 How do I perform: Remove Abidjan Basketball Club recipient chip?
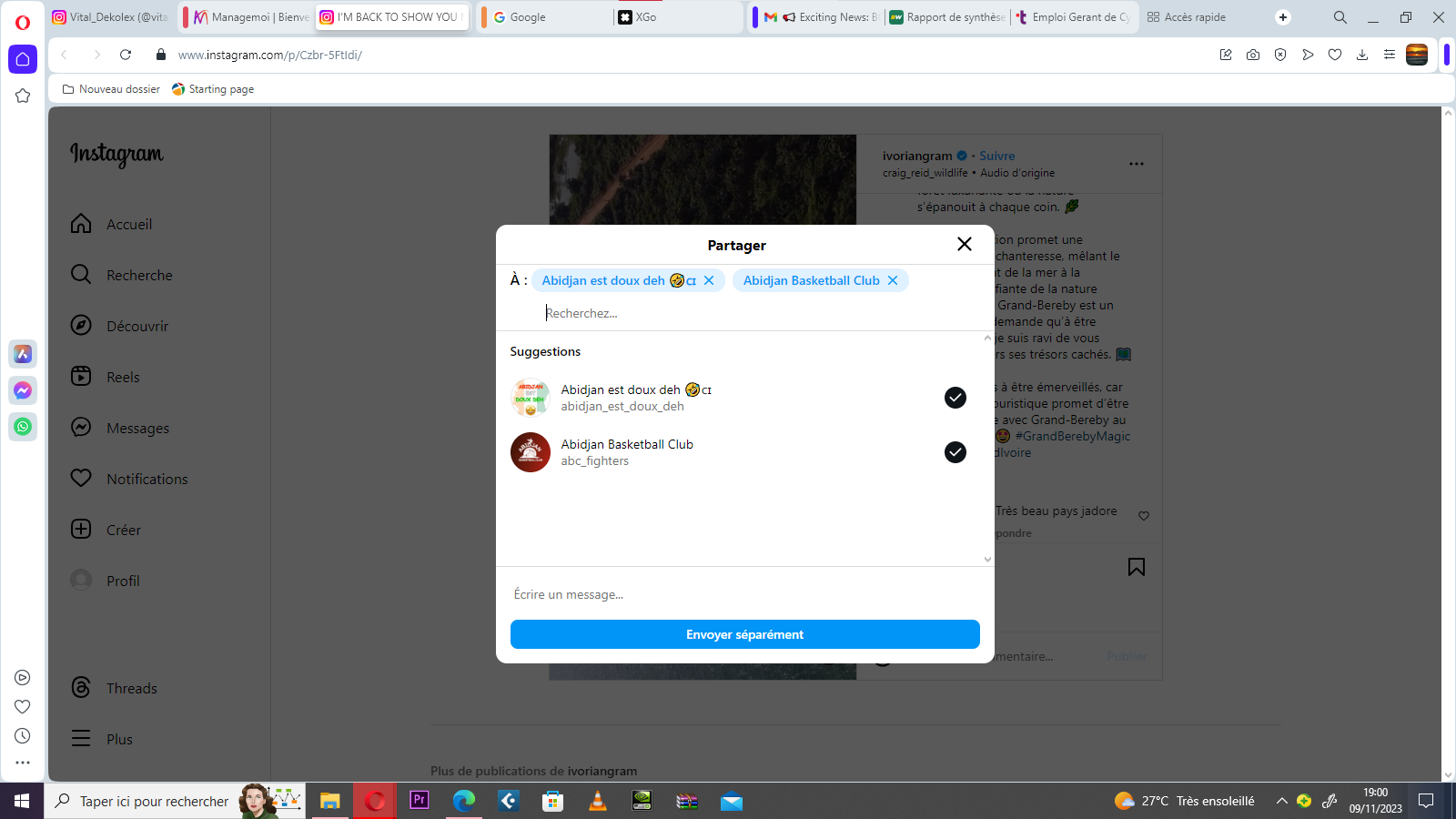pyautogui.click(x=893, y=280)
